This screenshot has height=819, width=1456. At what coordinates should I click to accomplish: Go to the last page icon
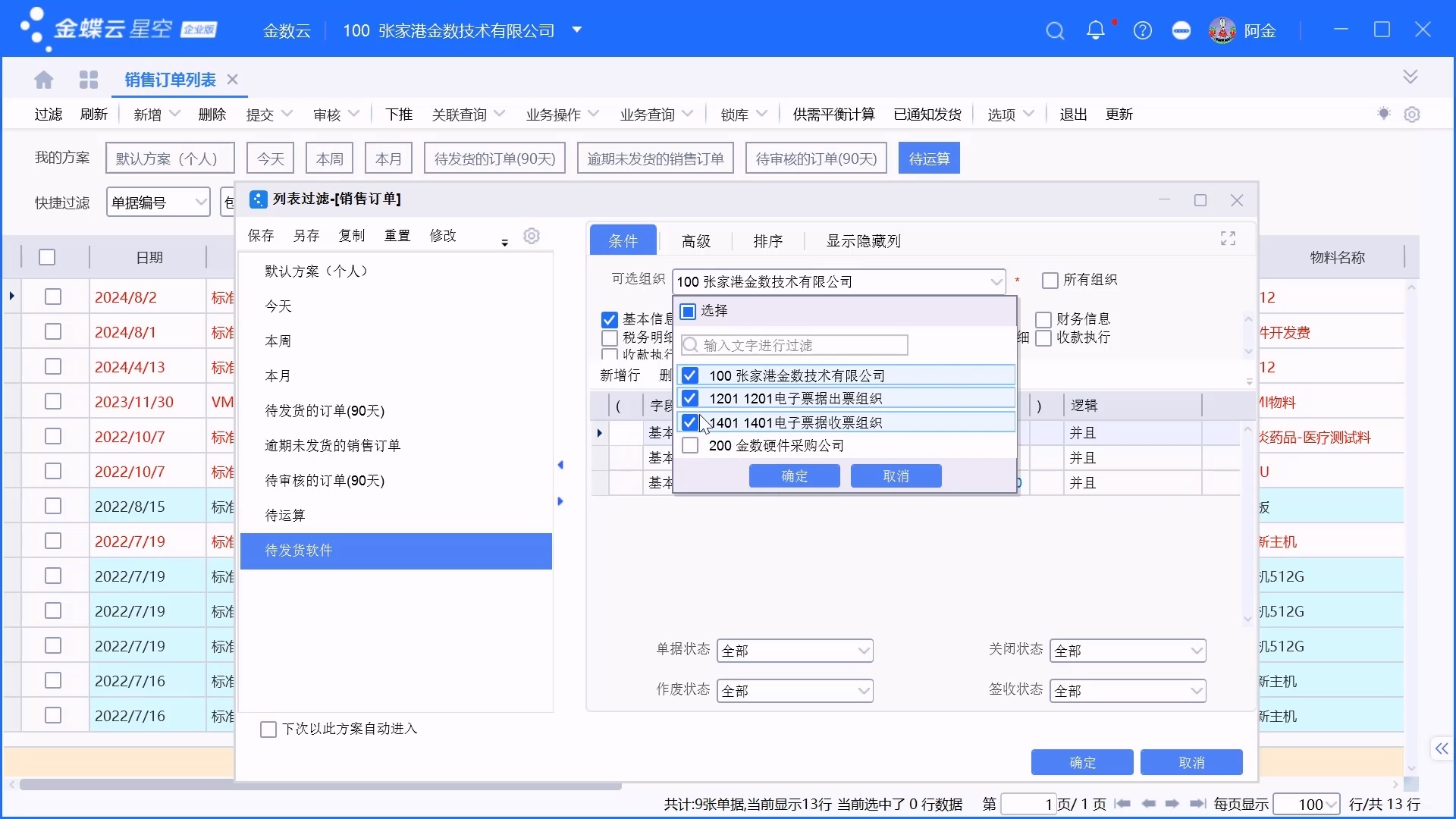1198,804
